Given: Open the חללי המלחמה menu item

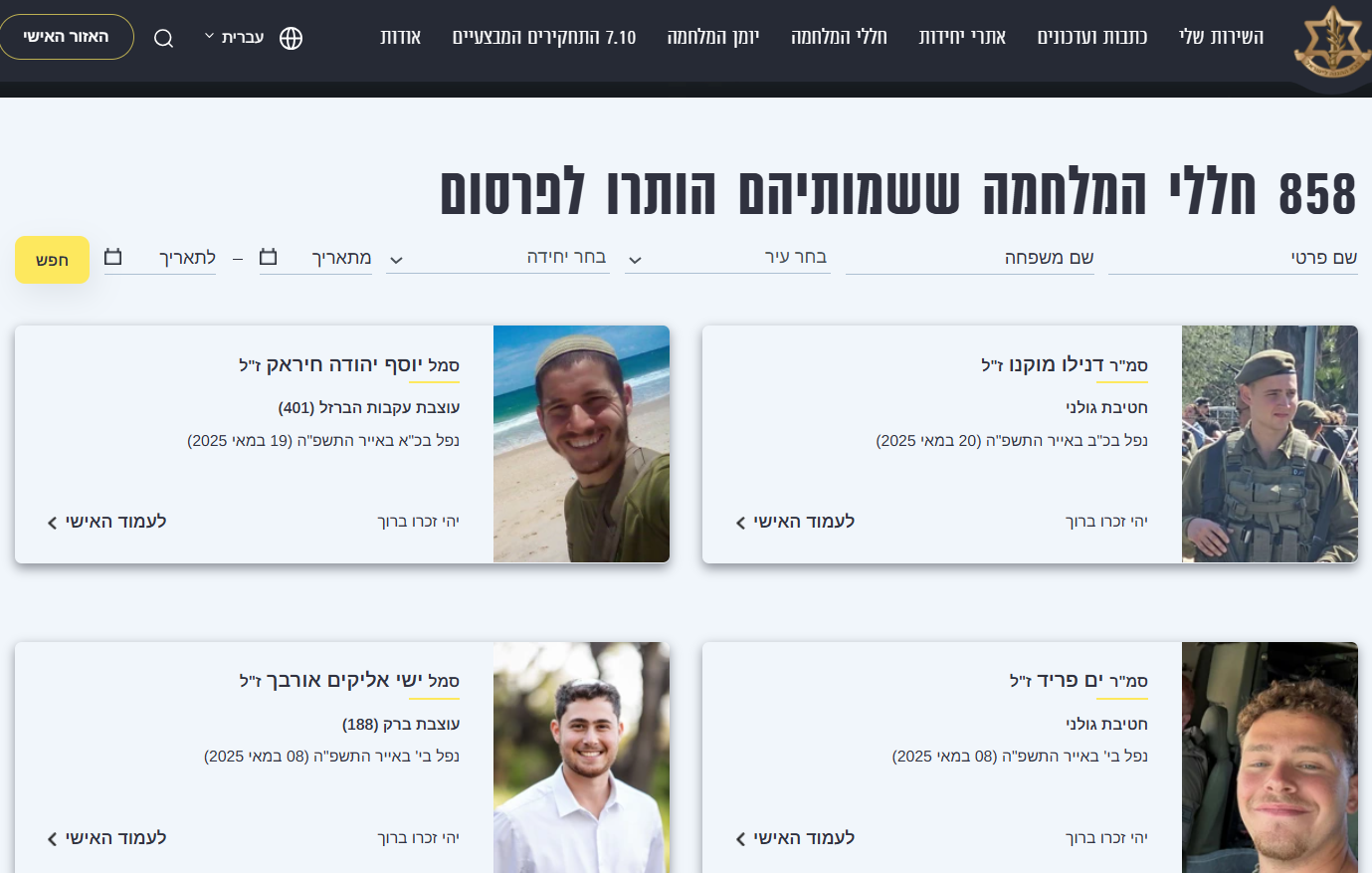Looking at the screenshot, I should [839, 37].
